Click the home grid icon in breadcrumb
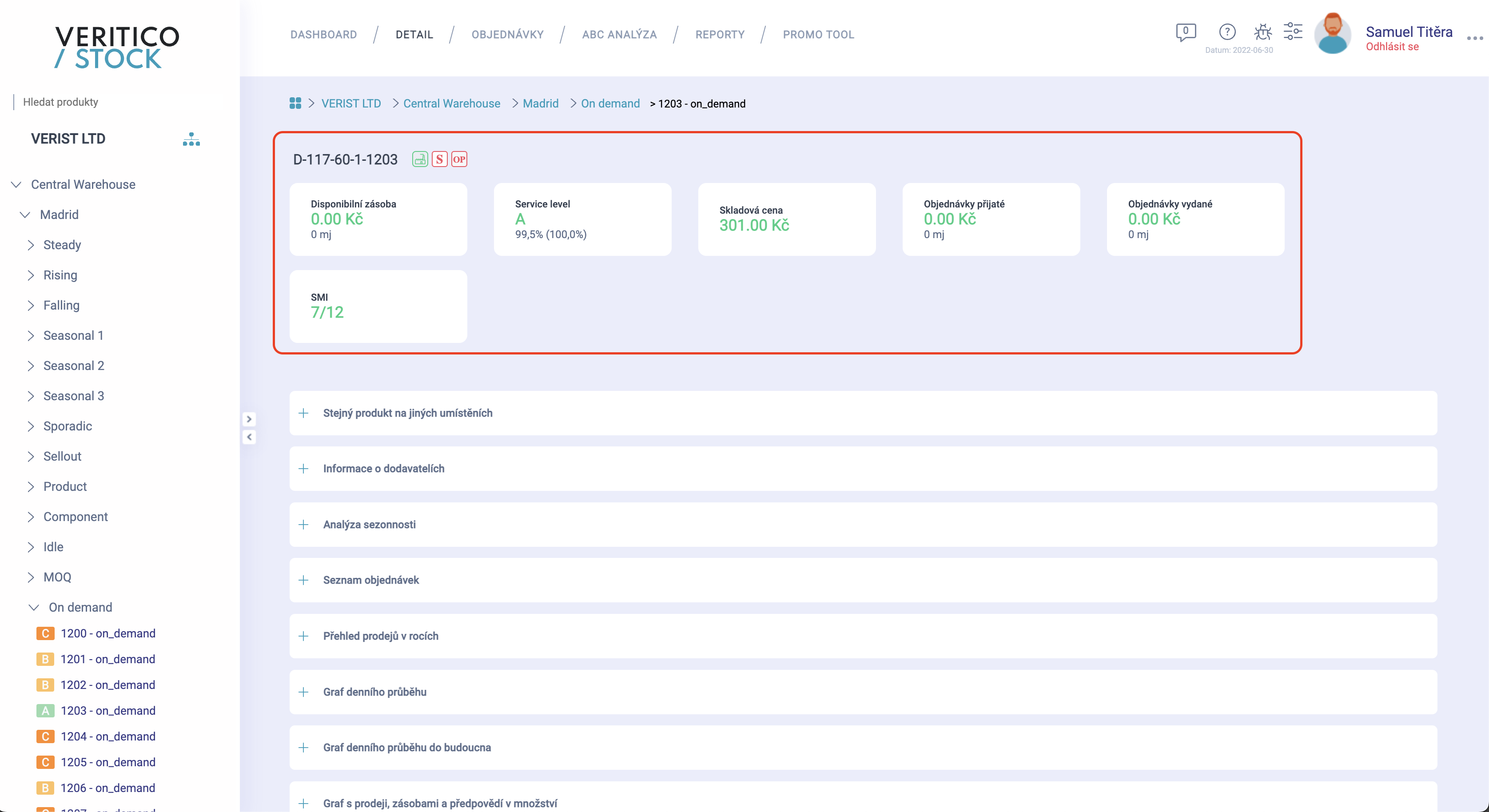The image size is (1489, 812). [x=295, y=103]
